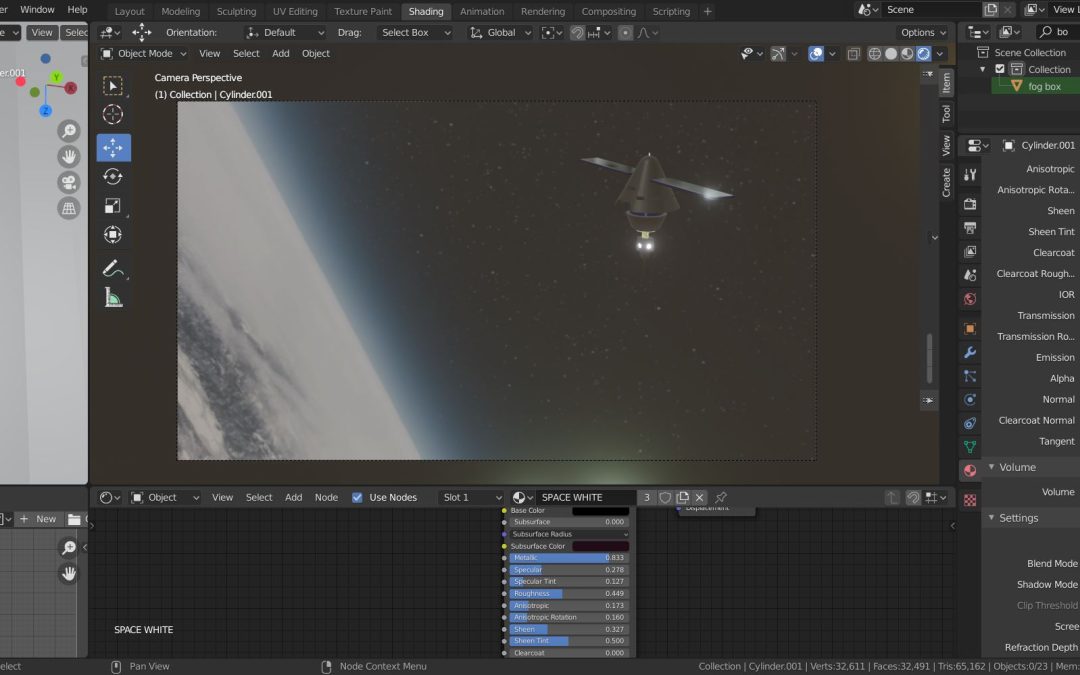Pick the Measure tool
Viewport: 1080px width, 675px height.
click(x=113, y=298)
